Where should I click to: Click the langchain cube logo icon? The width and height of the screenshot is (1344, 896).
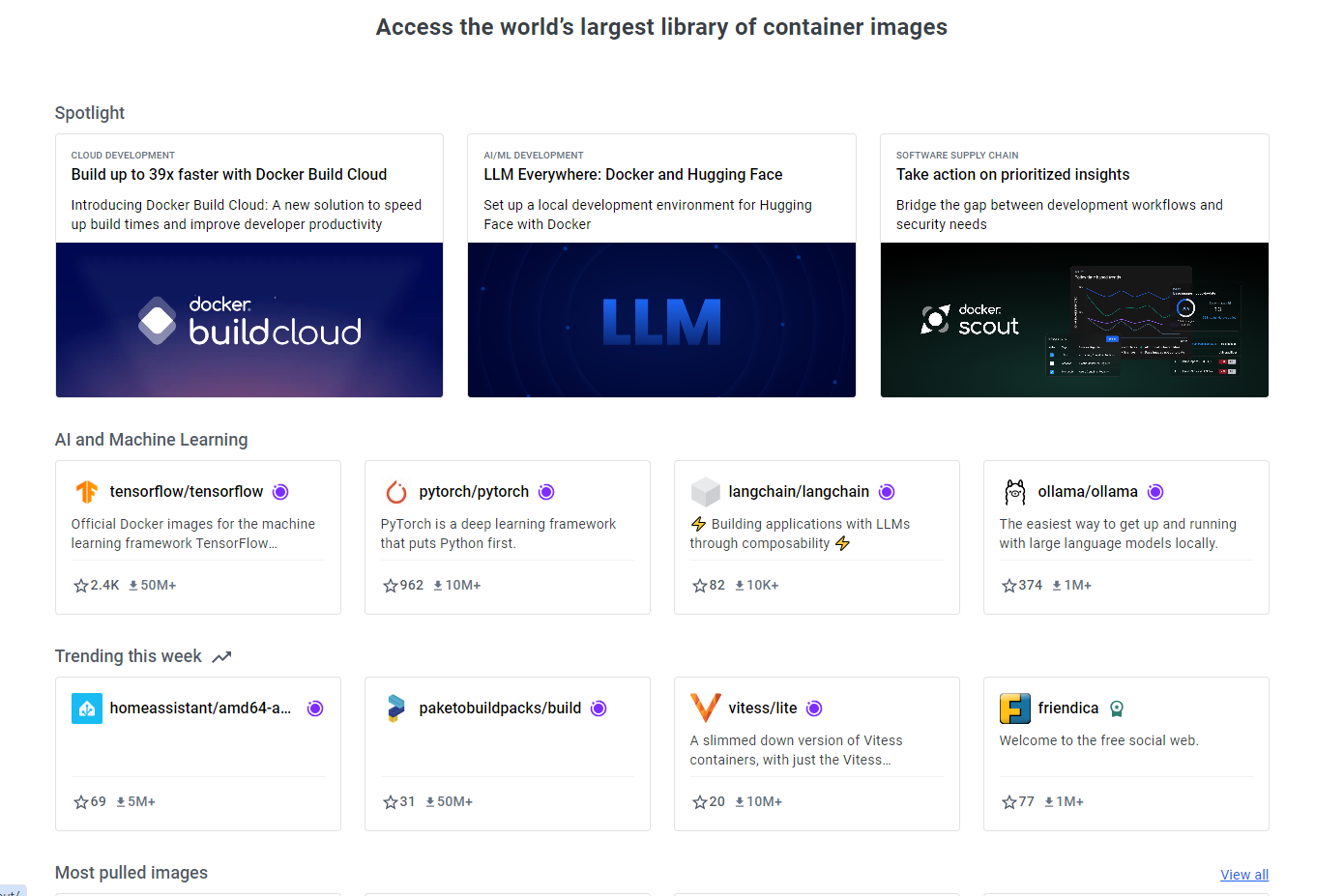click(706, 492)
